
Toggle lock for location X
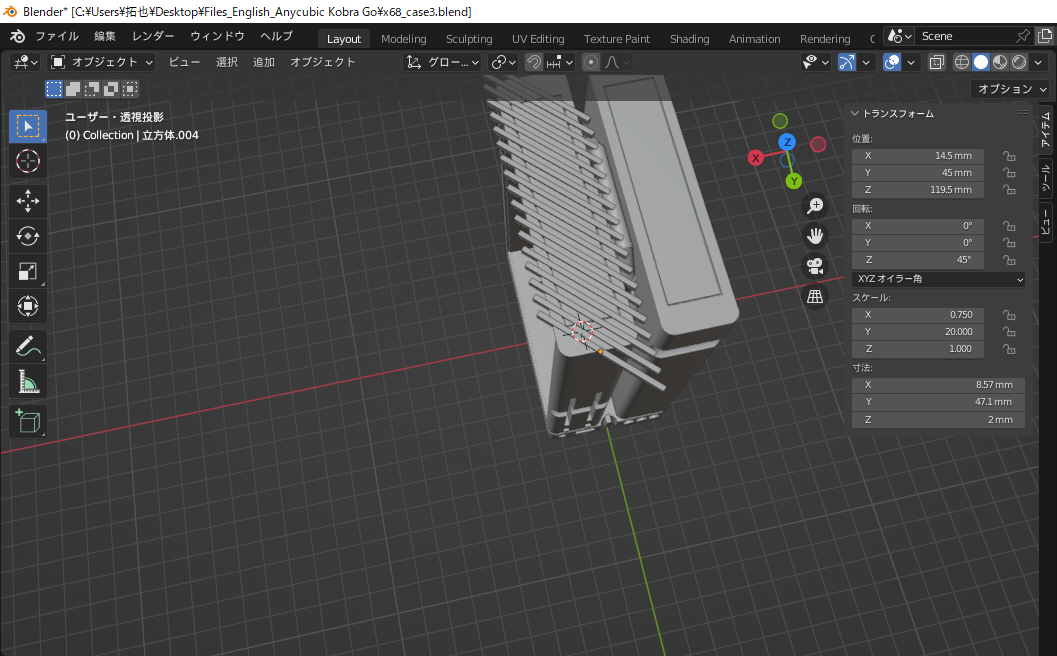pyautogui.click(x=1009, y=156)
